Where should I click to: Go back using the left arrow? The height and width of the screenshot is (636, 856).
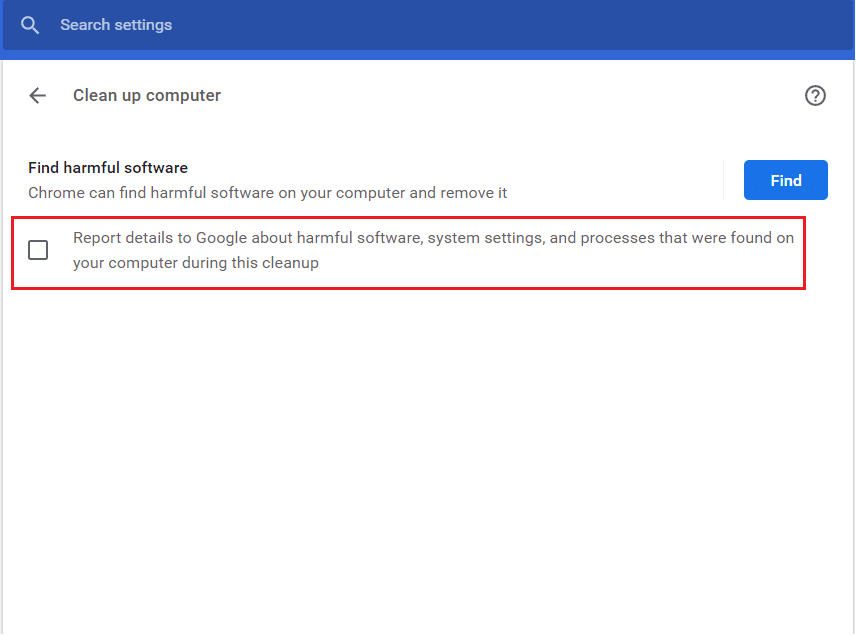(x=38, y=96)
